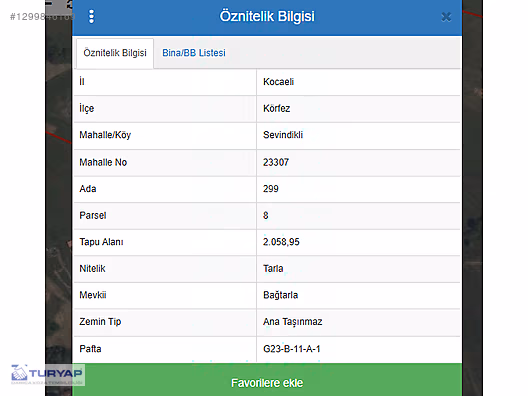
Task: Click the Pafta row label
Action: click(90, 349)
